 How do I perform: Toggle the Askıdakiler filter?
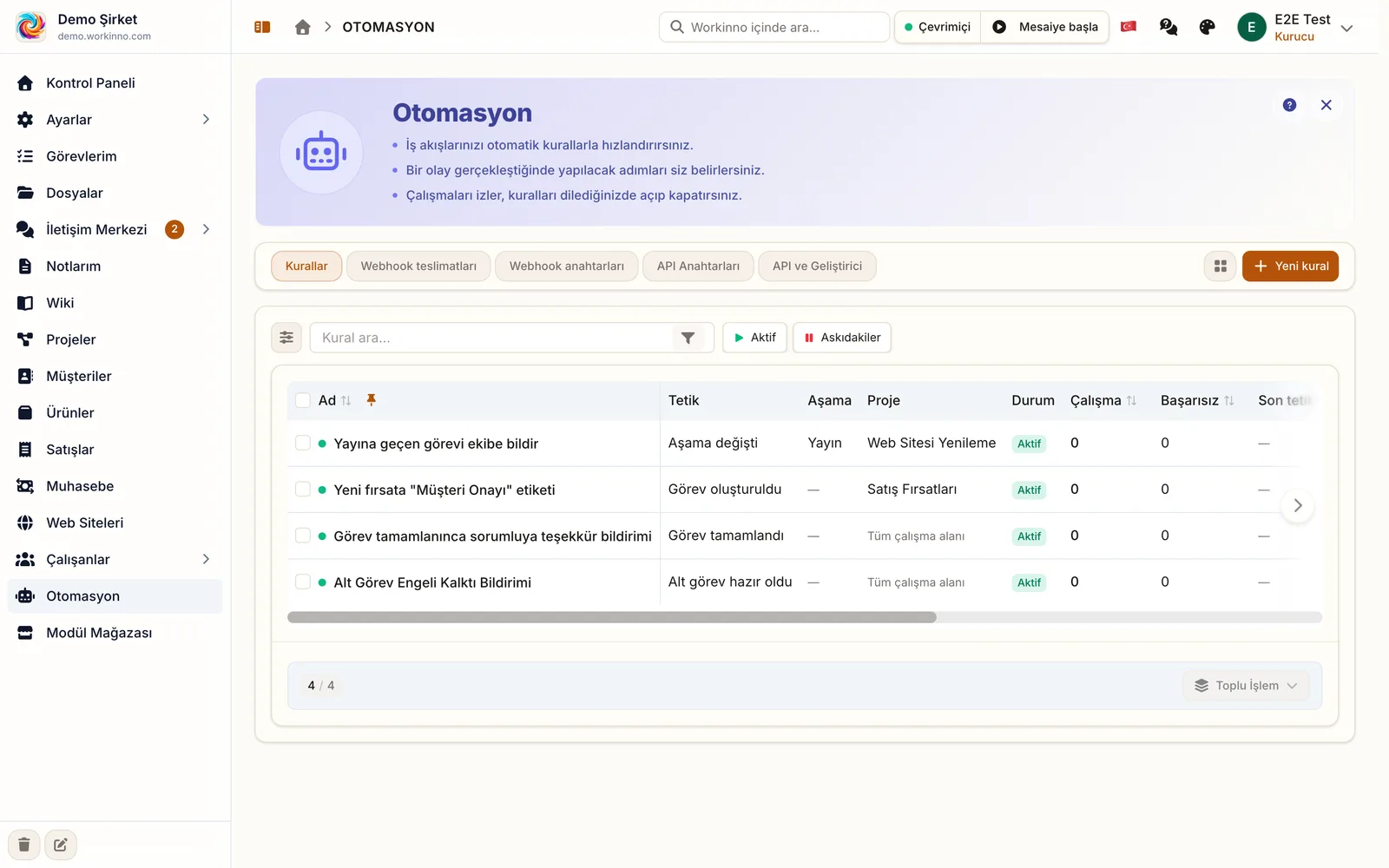click(842, 338)
